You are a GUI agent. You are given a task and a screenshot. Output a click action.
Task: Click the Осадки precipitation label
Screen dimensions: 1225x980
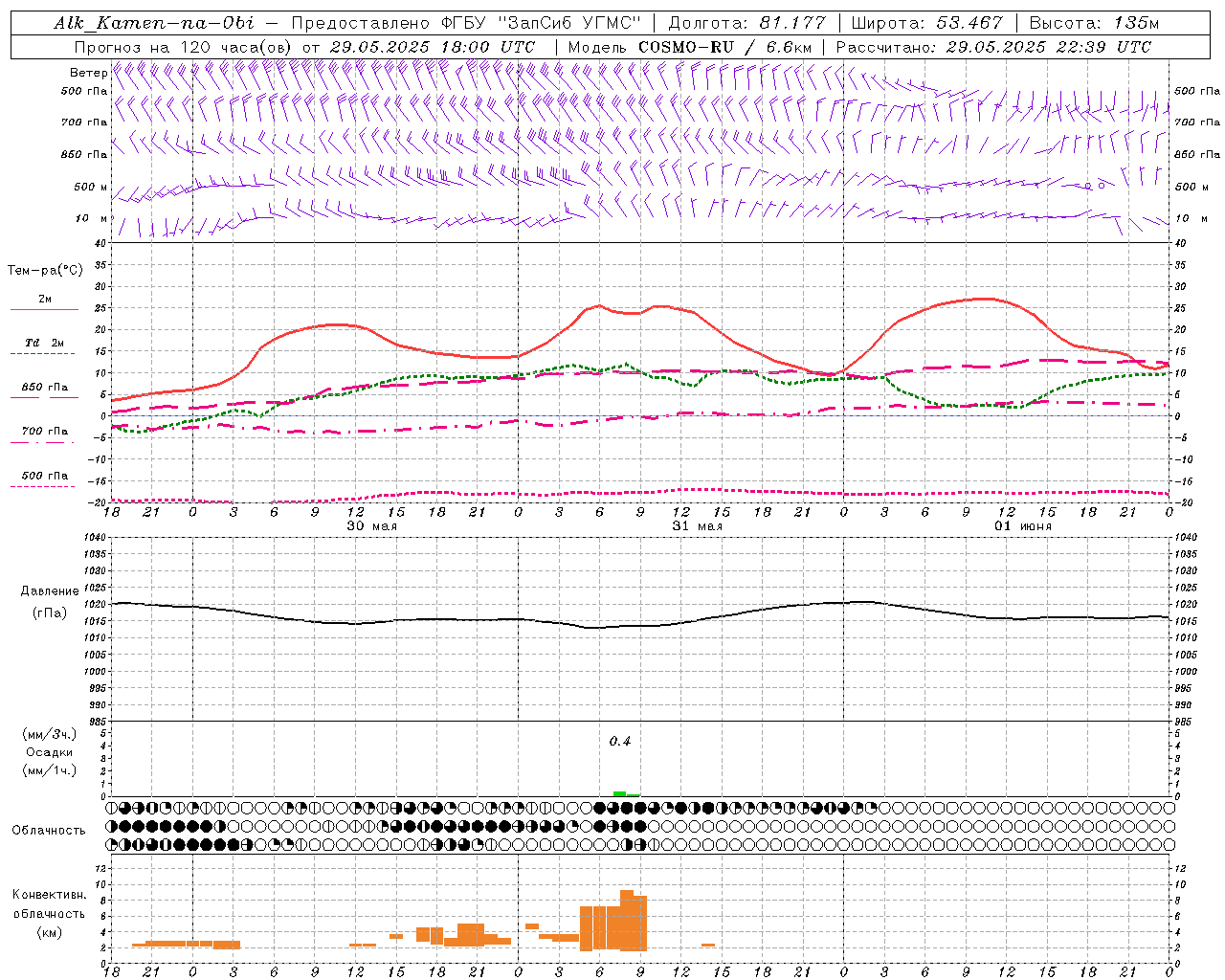click(49, 752)
